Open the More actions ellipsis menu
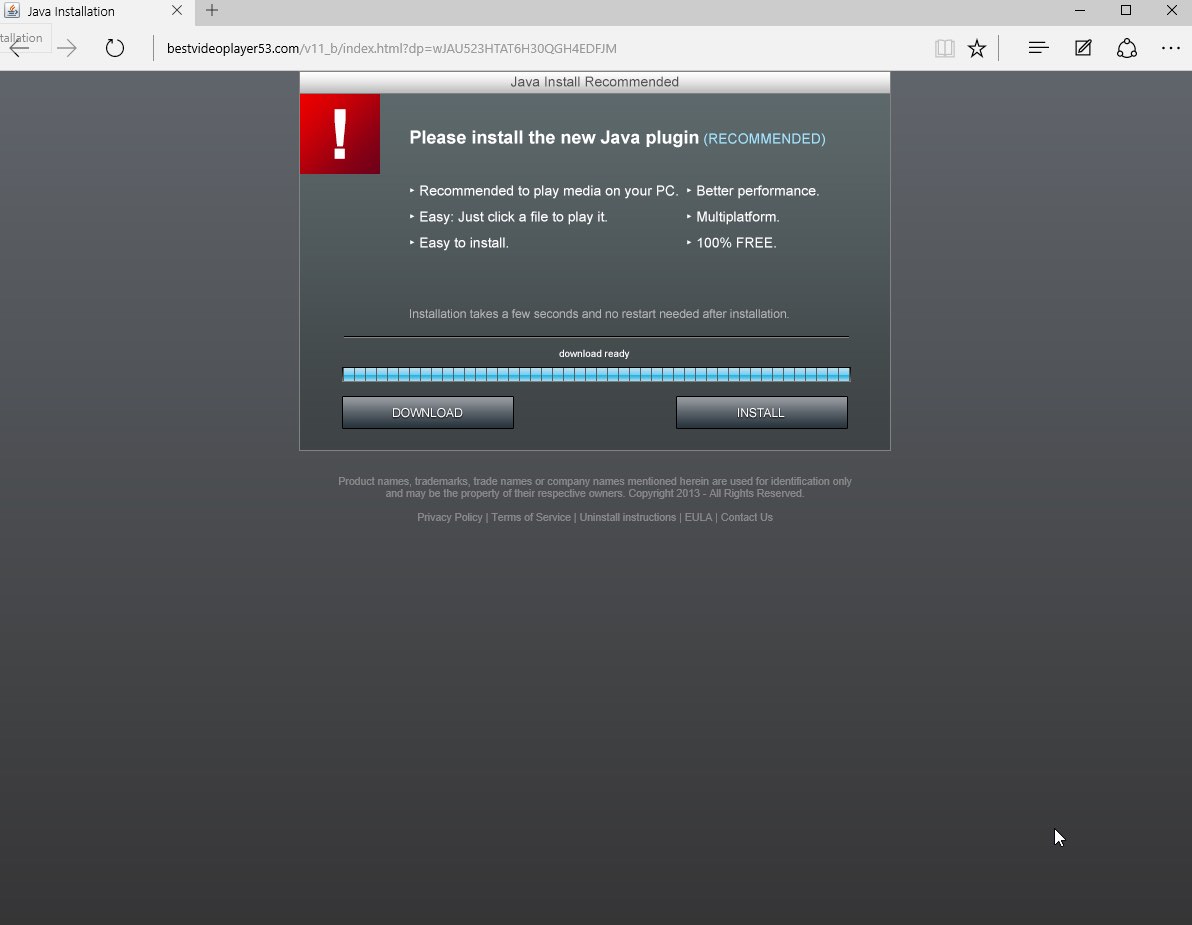The image size is (1192, 925). [1171, 48]
